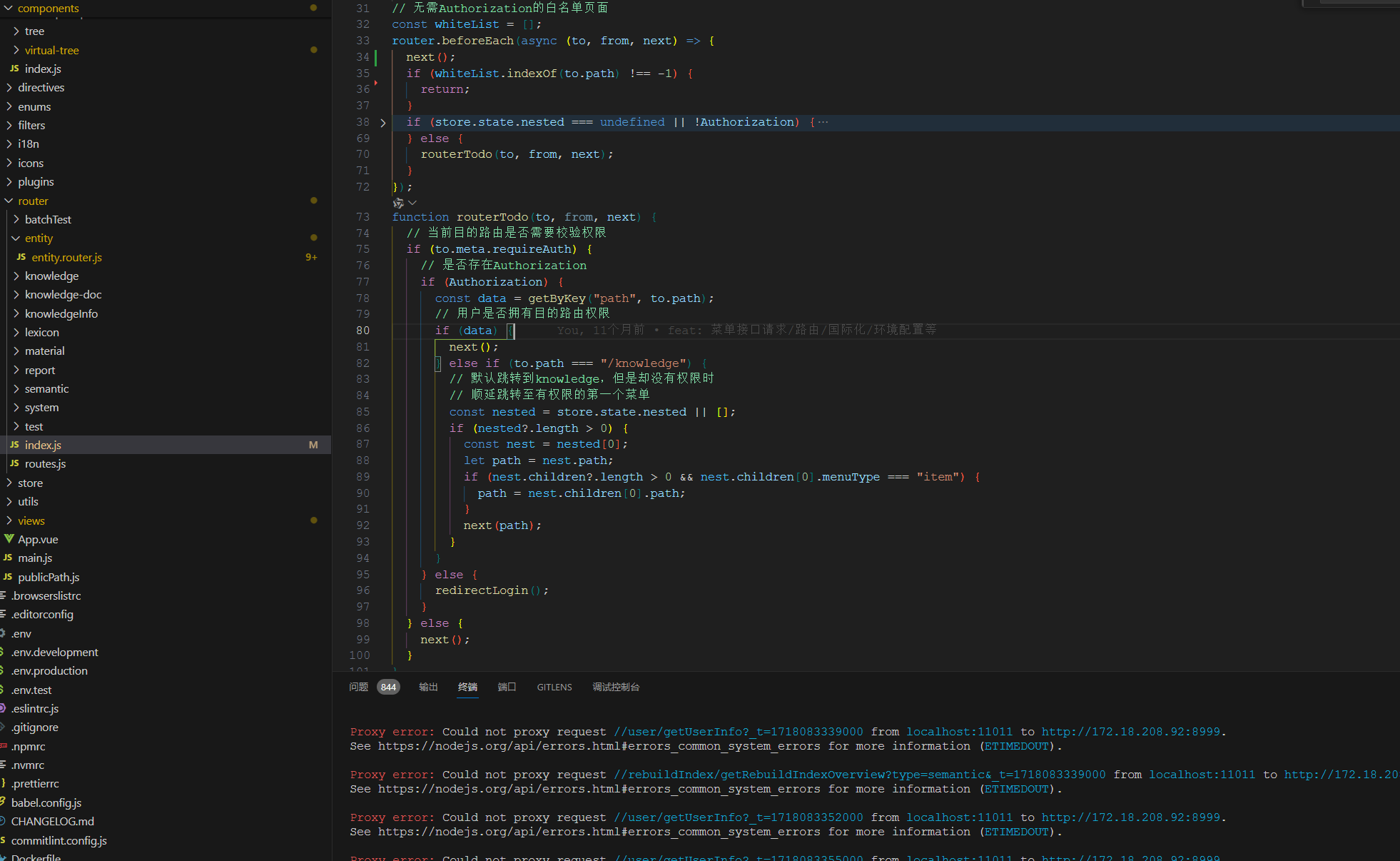1400x861 pixels.
Task: Click the code lens dropdown chevron above line 73
Action: point(412,203)
